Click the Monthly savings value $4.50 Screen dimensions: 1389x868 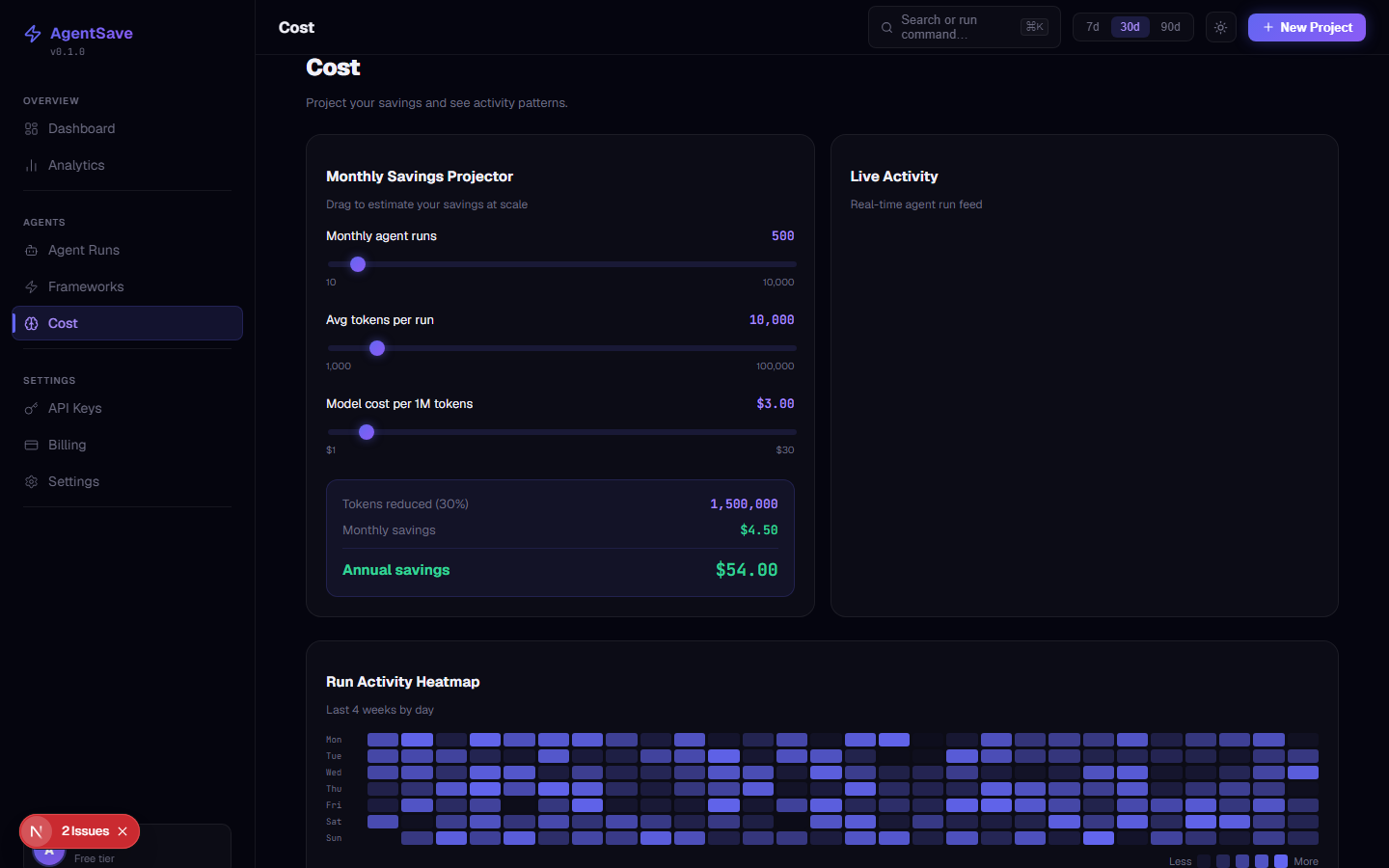[759, 530]
